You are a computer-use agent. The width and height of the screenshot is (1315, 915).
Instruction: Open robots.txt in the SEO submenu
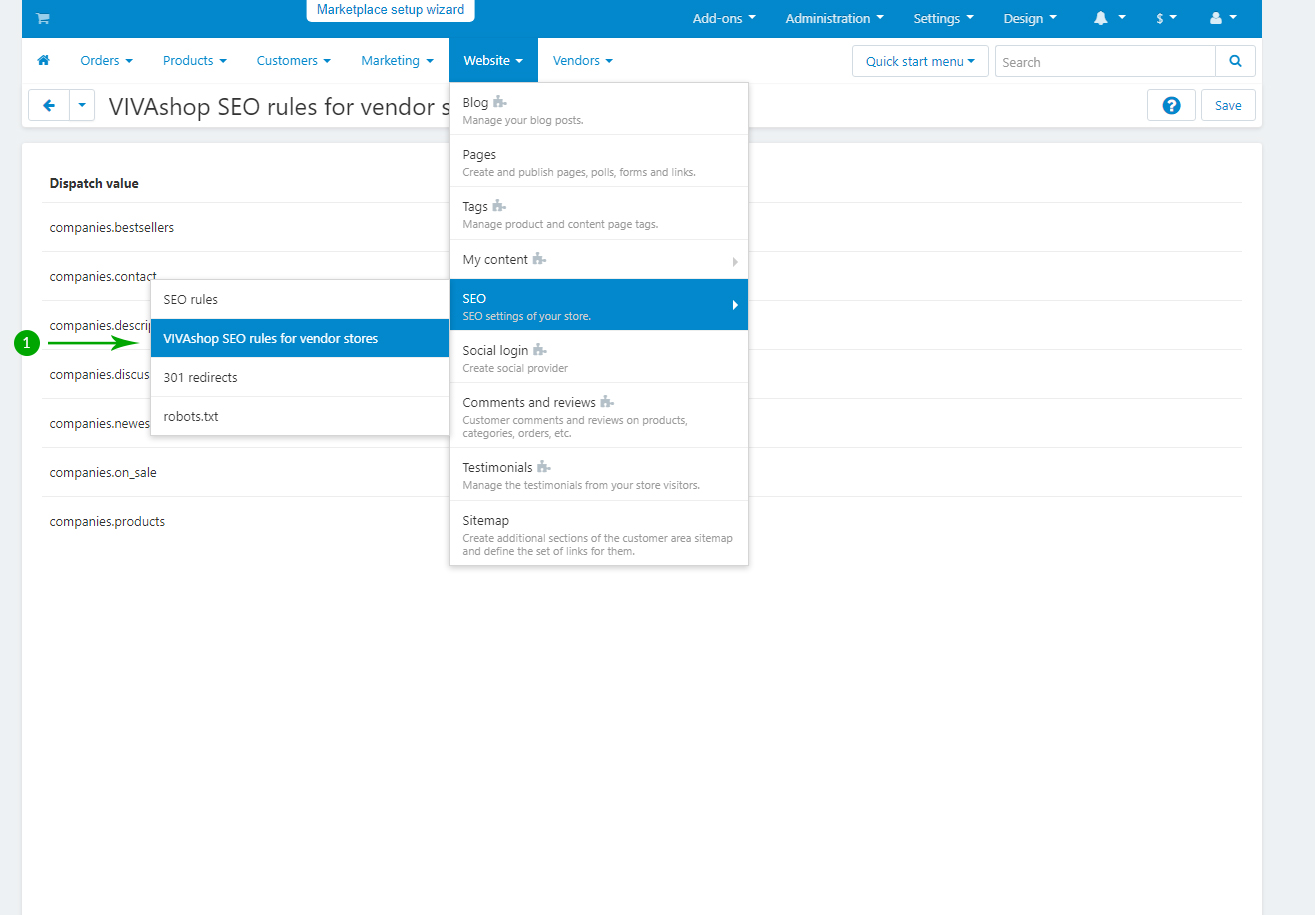click(300, 417)
